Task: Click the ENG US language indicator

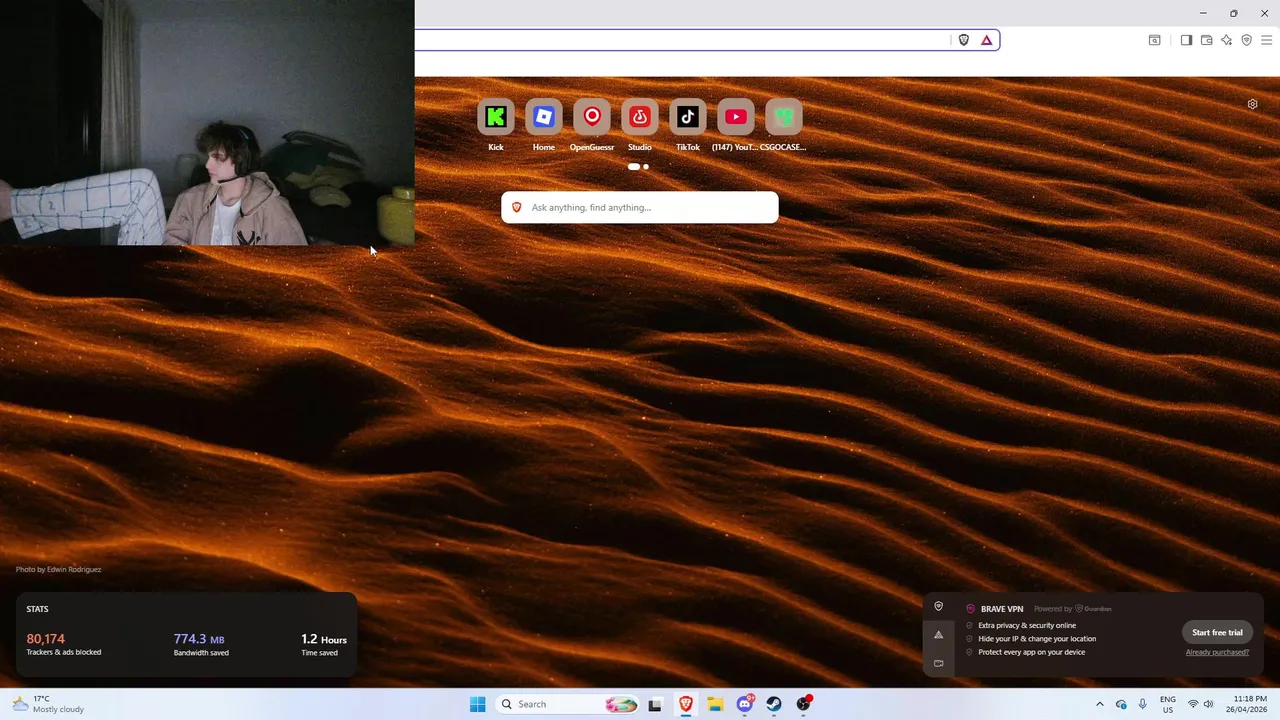Action: [1168, 704]
